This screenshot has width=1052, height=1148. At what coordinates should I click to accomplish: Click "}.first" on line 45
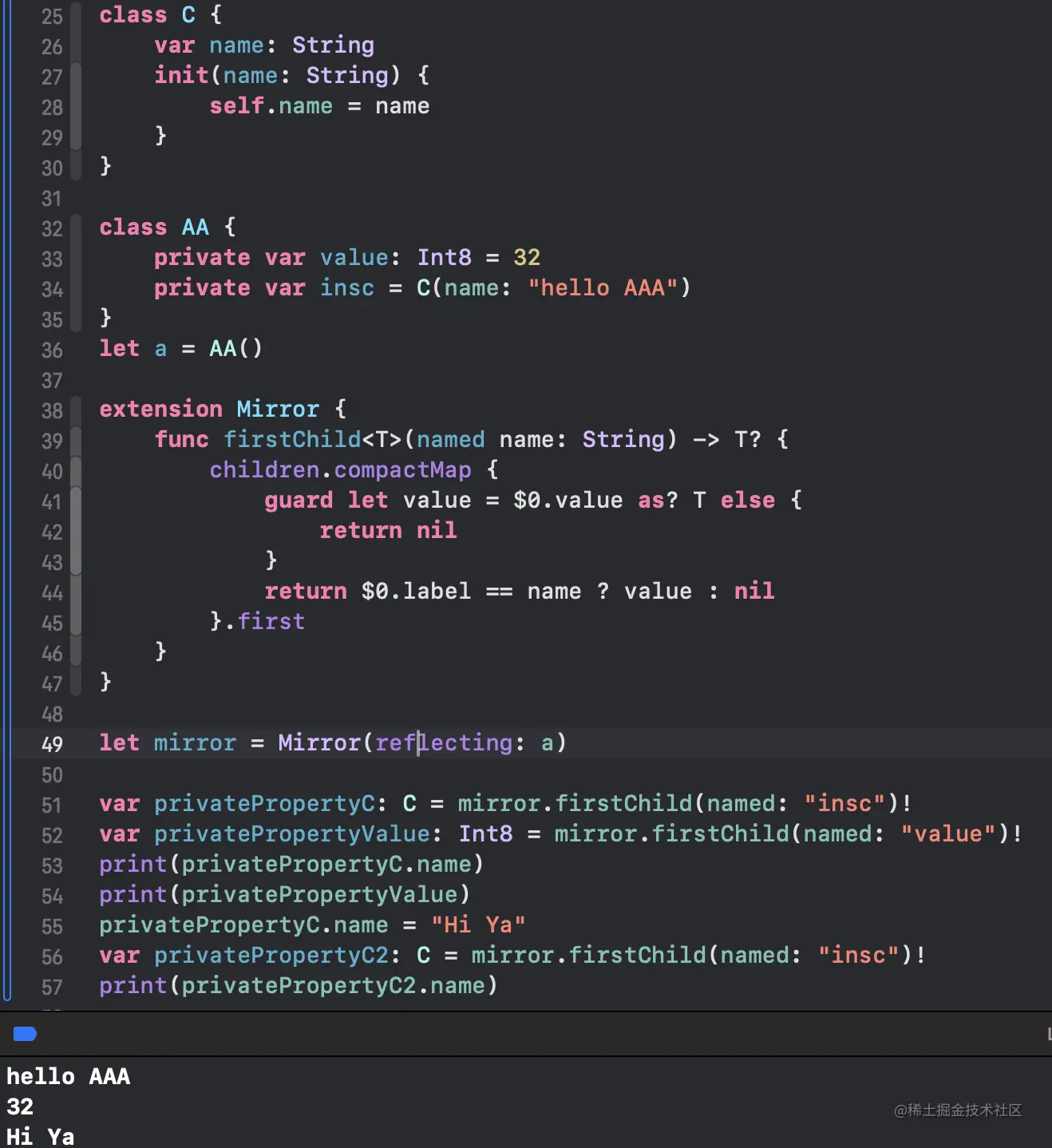(x=258, y=622)
